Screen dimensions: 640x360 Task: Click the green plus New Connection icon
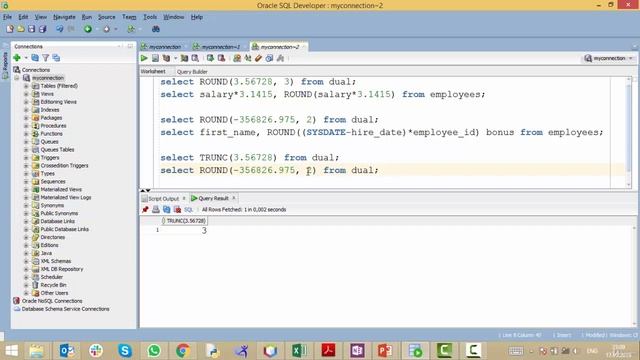[x=17, y=58]
